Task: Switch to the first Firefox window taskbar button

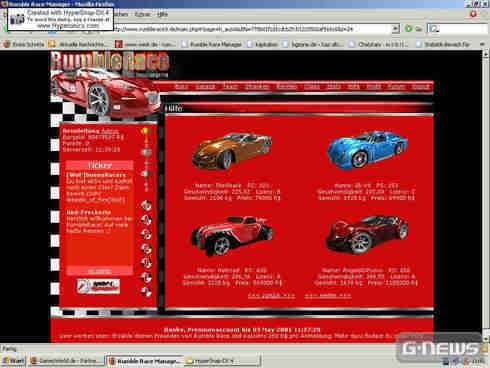Action: click(66, 361)
